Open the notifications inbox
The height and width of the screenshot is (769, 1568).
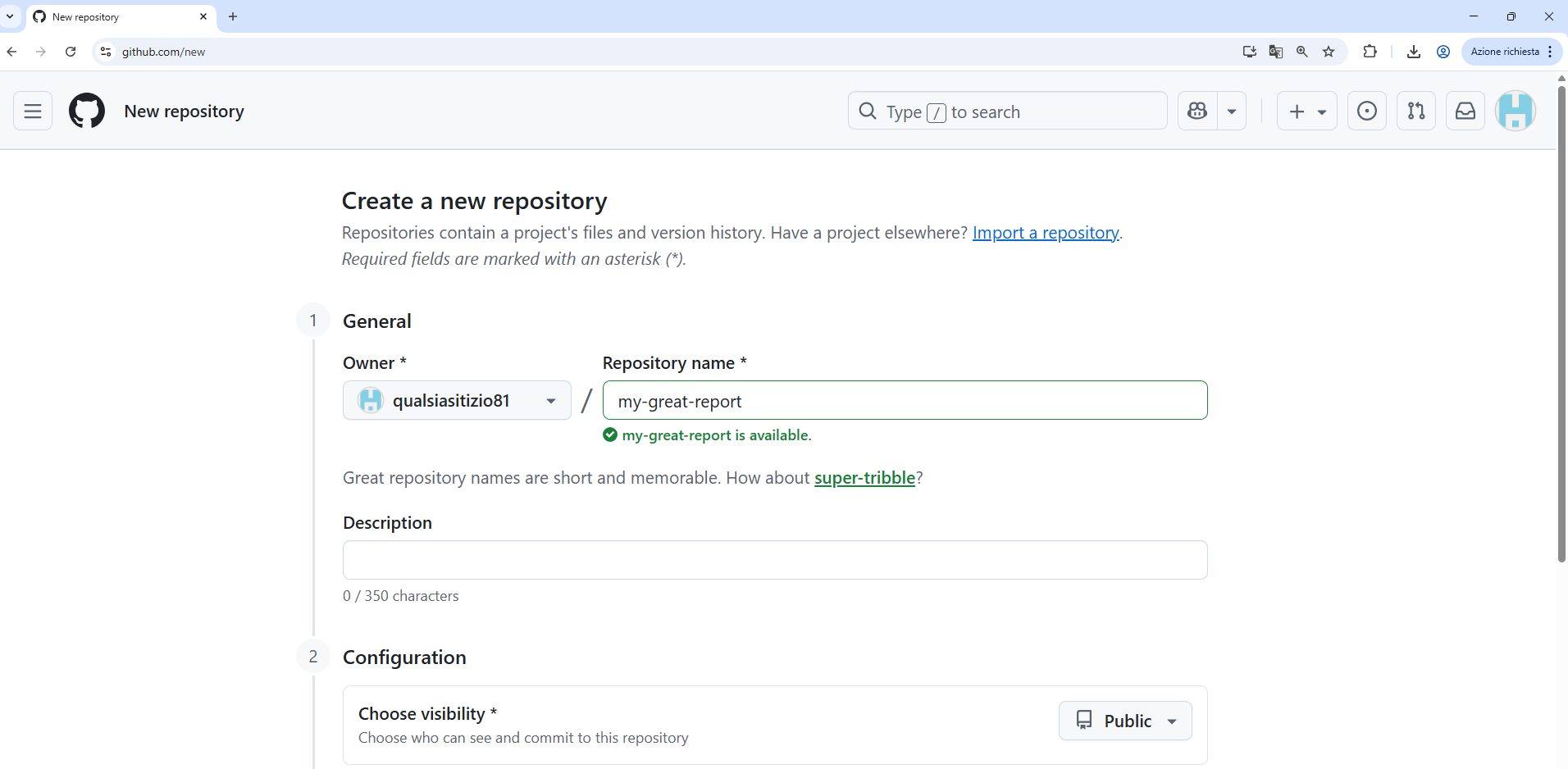coord(1465,111)
